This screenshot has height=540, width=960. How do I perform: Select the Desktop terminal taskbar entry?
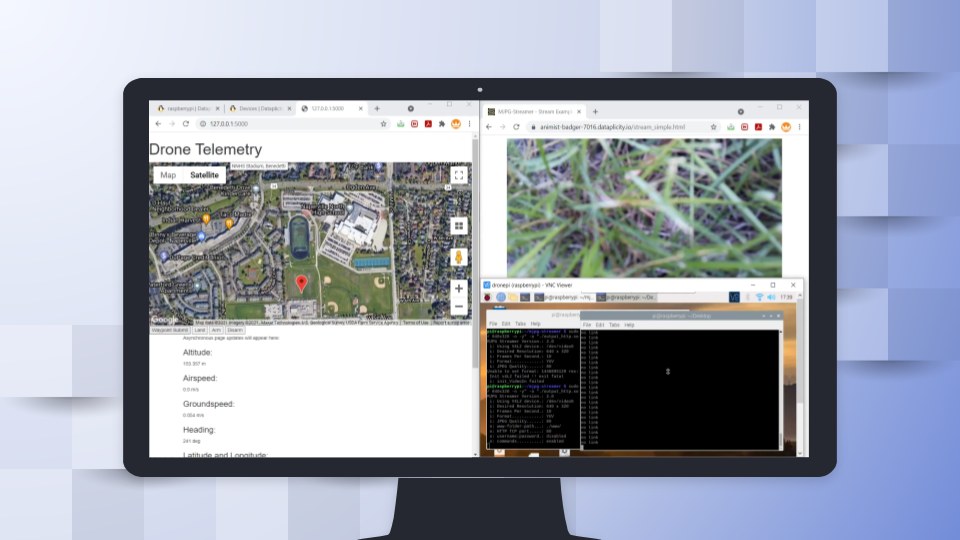tap(626, 297)
